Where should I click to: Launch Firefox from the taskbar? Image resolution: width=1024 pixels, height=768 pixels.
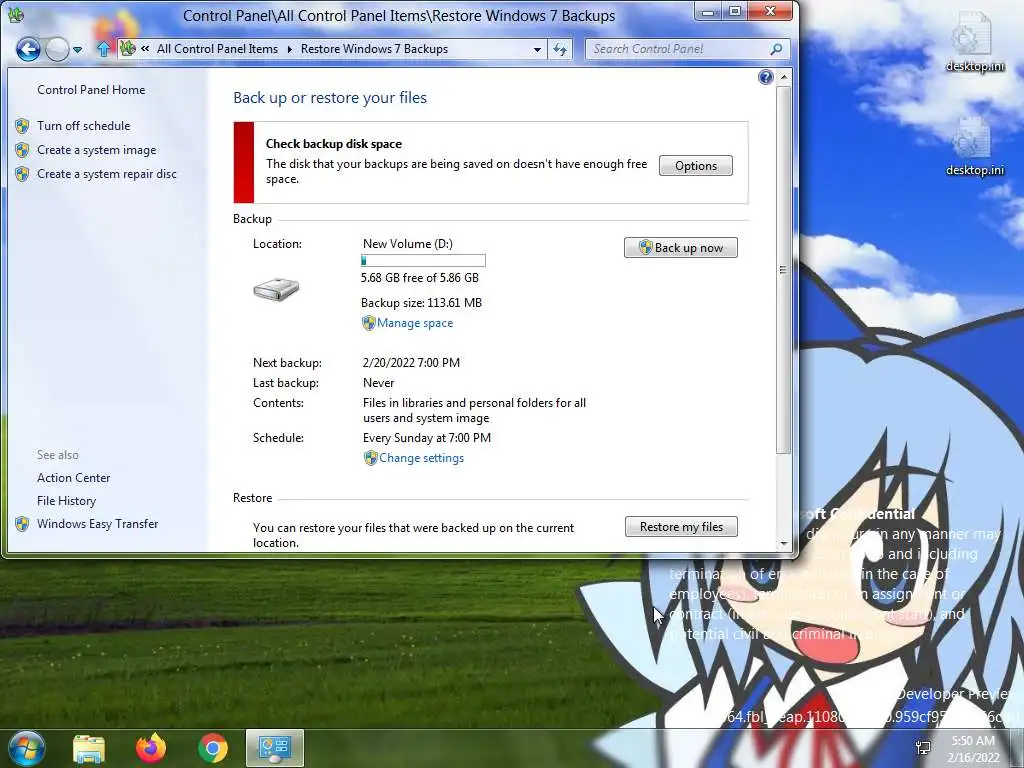151,748
